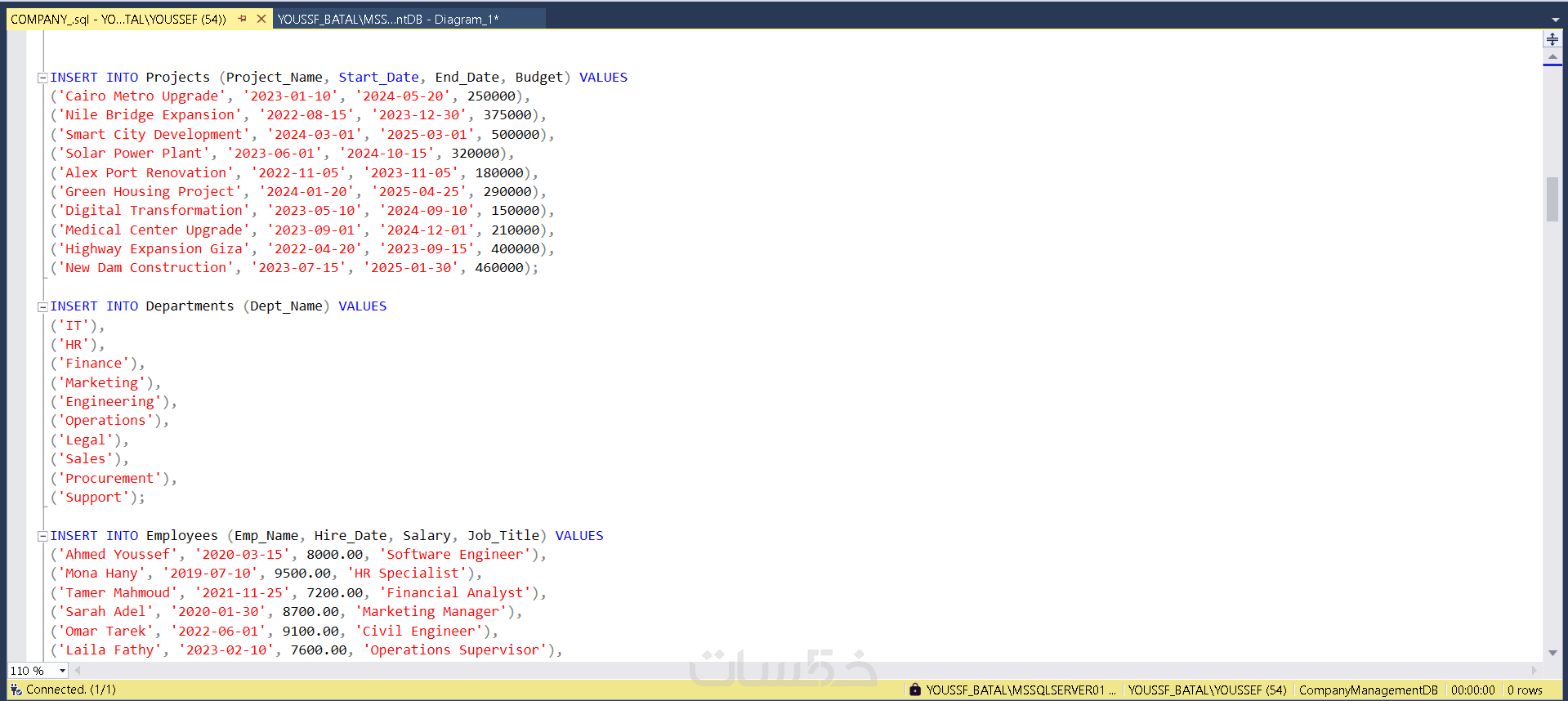The image size is (1568, 701).
Task: Click the 'Sarah Adel' employee name
Action: 105,612
